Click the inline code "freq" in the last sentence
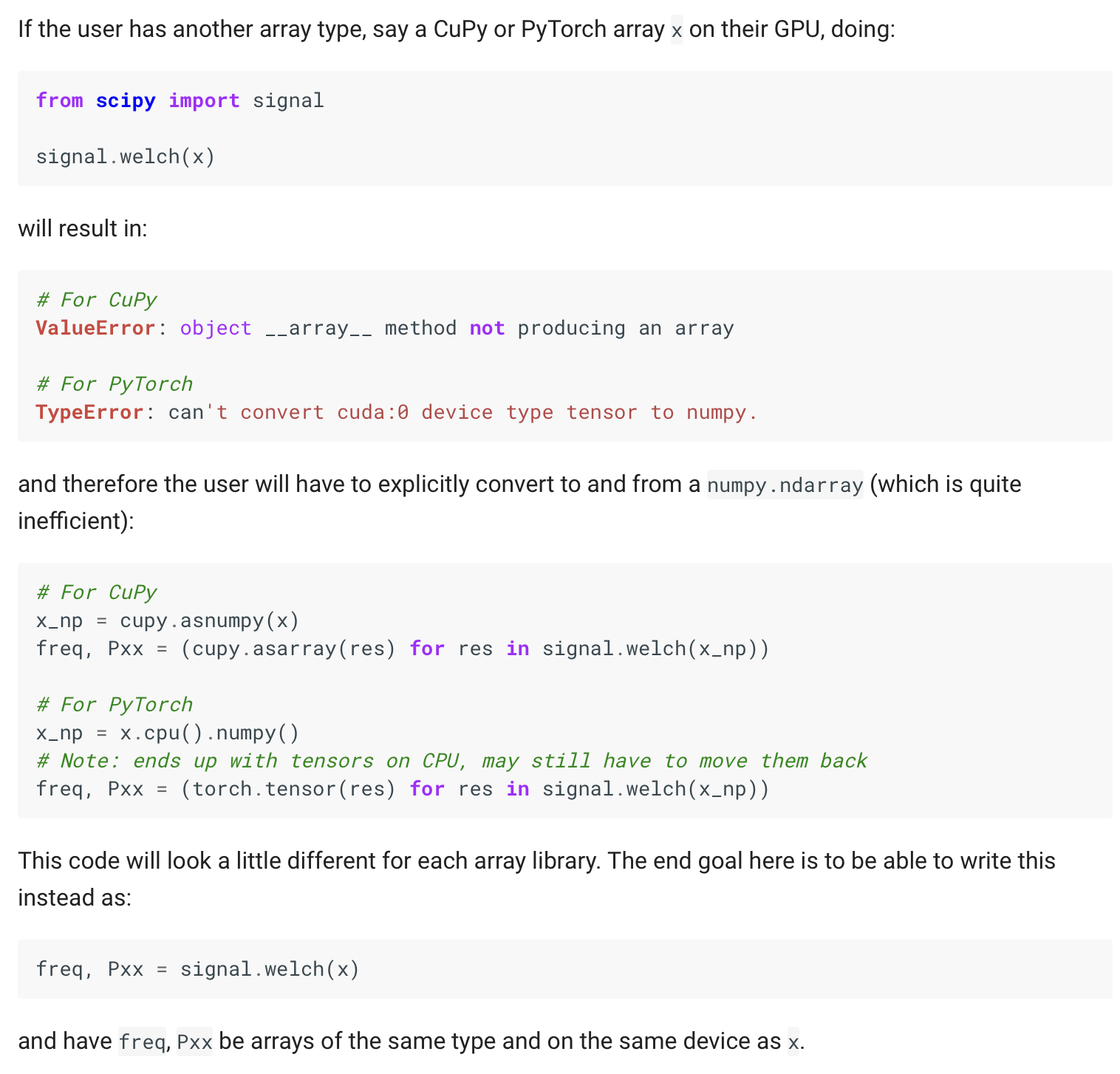1120x1074 pixels. coord(142,1042)
